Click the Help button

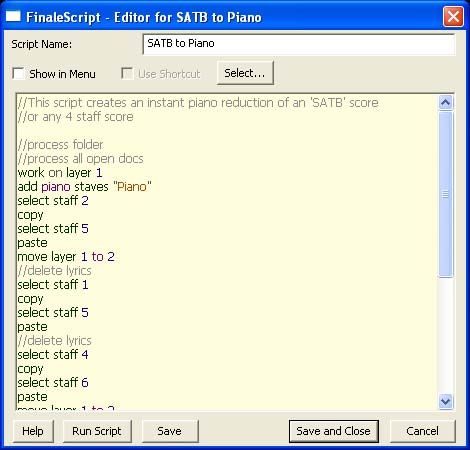click(33, 431)
